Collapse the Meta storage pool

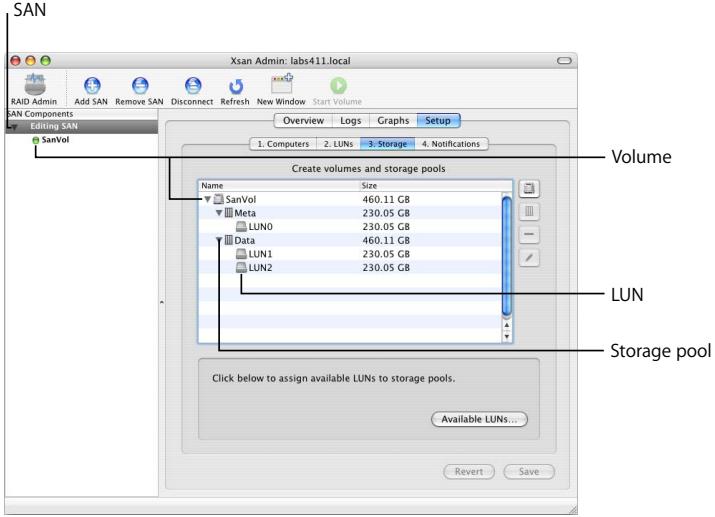coord(219,213)
